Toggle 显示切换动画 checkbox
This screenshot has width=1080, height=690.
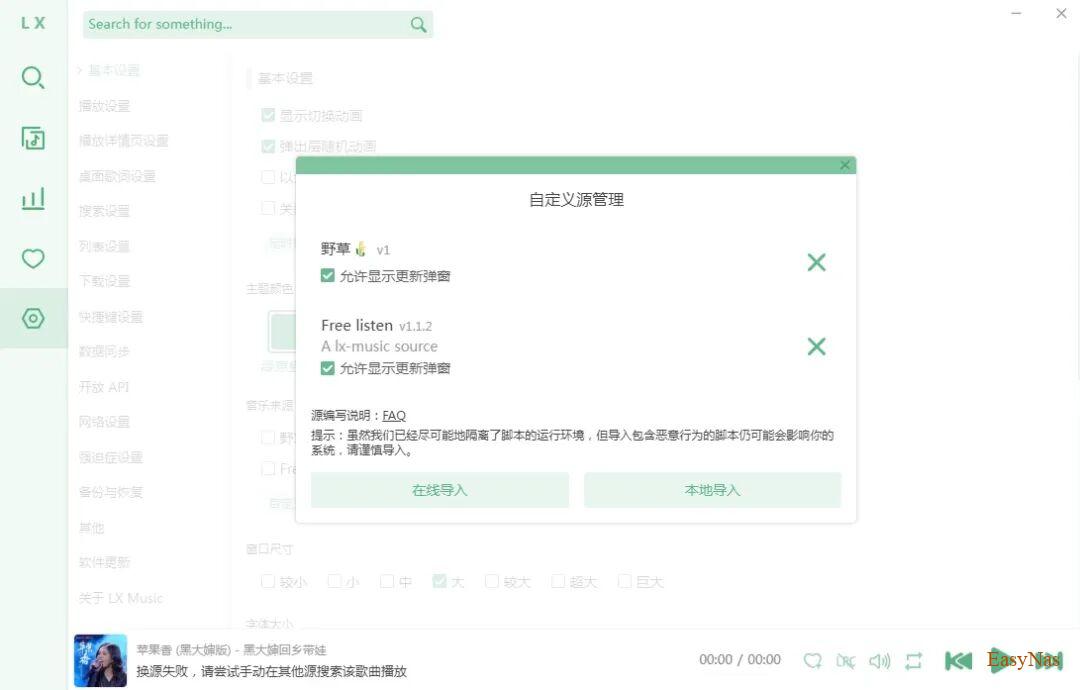point(269,115)
